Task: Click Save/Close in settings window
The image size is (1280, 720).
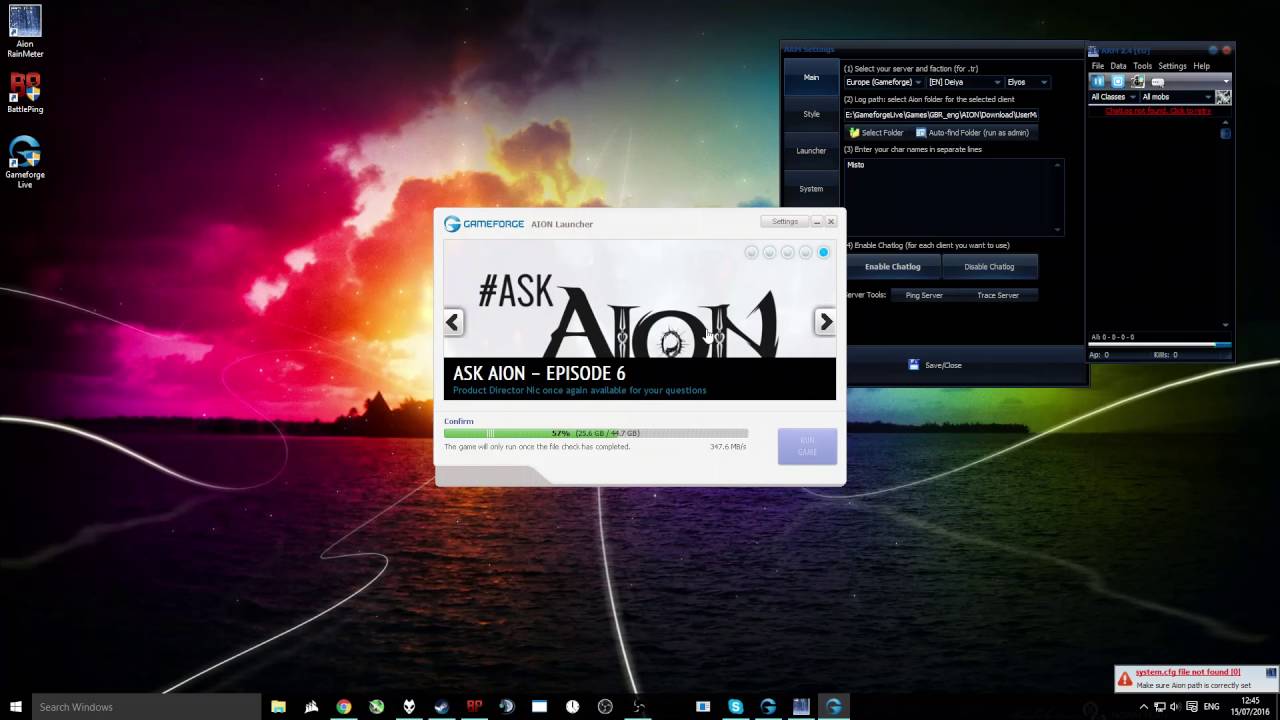Action: point(937,365)
